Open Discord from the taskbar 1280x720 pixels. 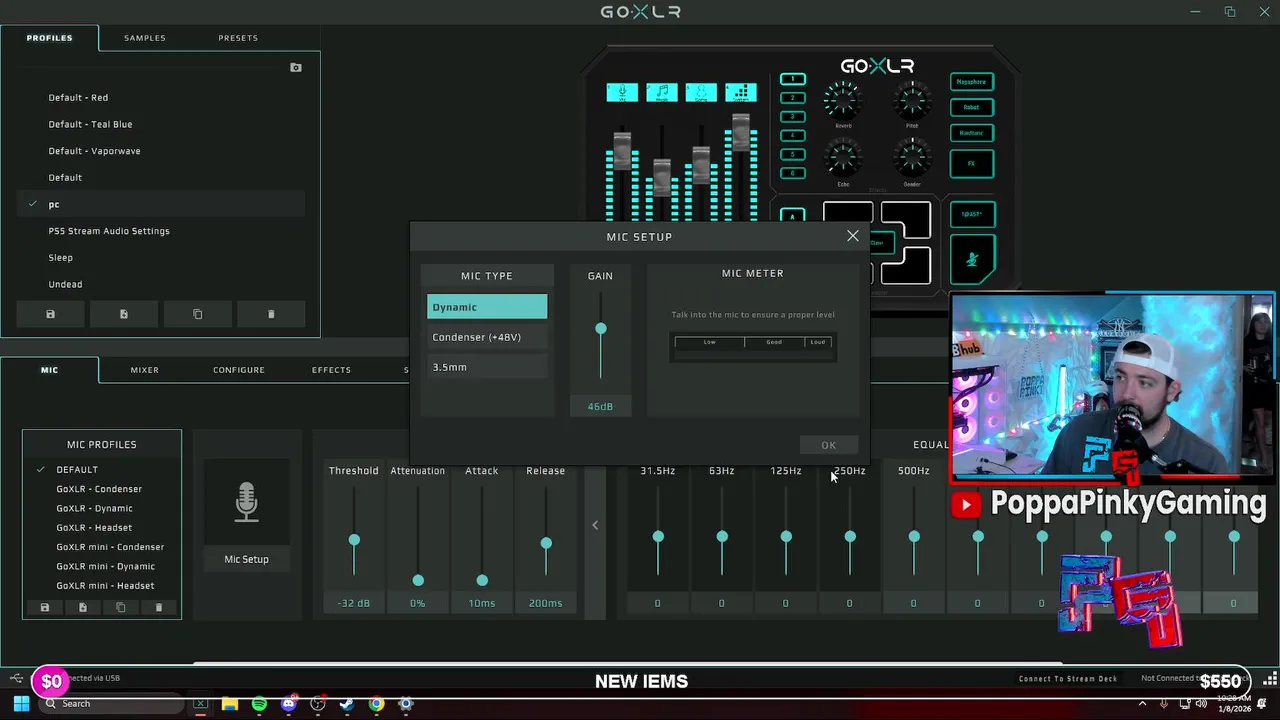pos(289,704)
